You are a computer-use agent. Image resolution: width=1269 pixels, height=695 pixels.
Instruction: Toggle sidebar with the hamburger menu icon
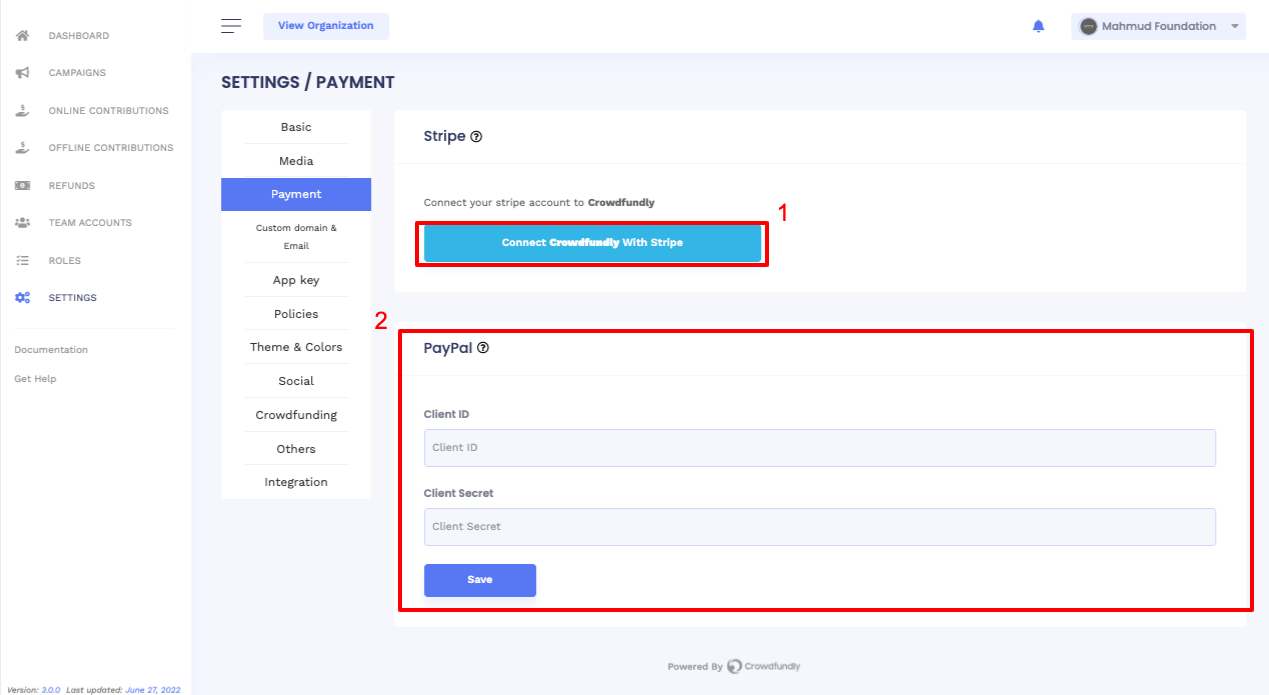pyautogui.click(x=231, y=26)
